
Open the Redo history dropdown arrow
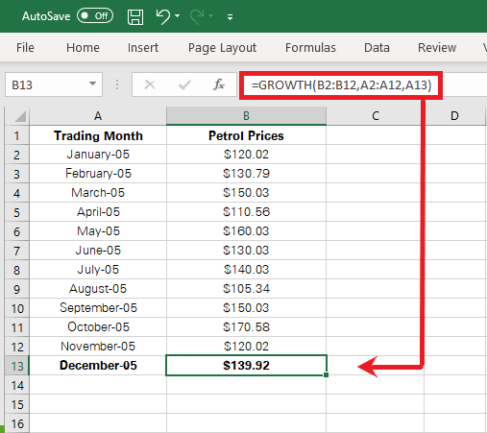[x=211, y=16]
